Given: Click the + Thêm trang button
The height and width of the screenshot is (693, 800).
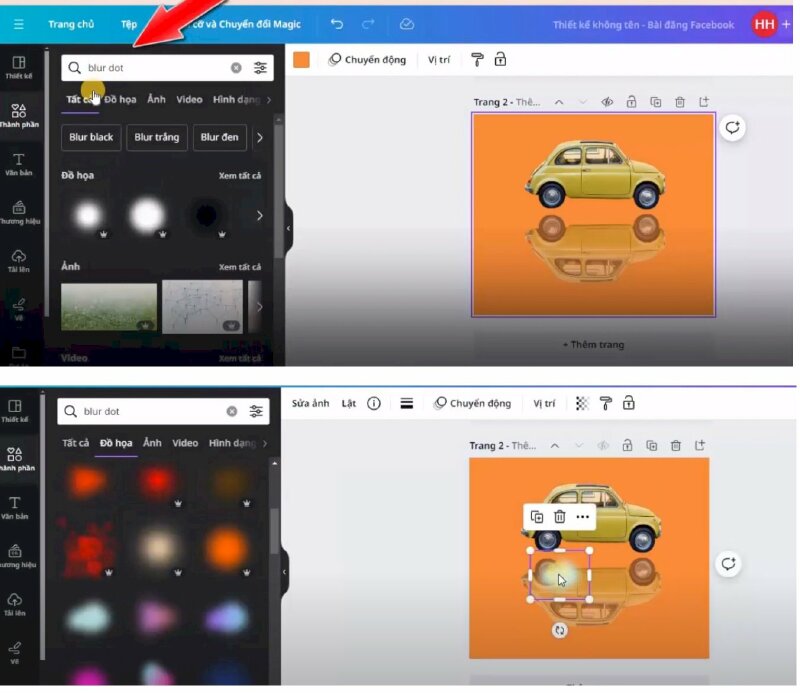Looking at the screenshot, I should 593,344.
